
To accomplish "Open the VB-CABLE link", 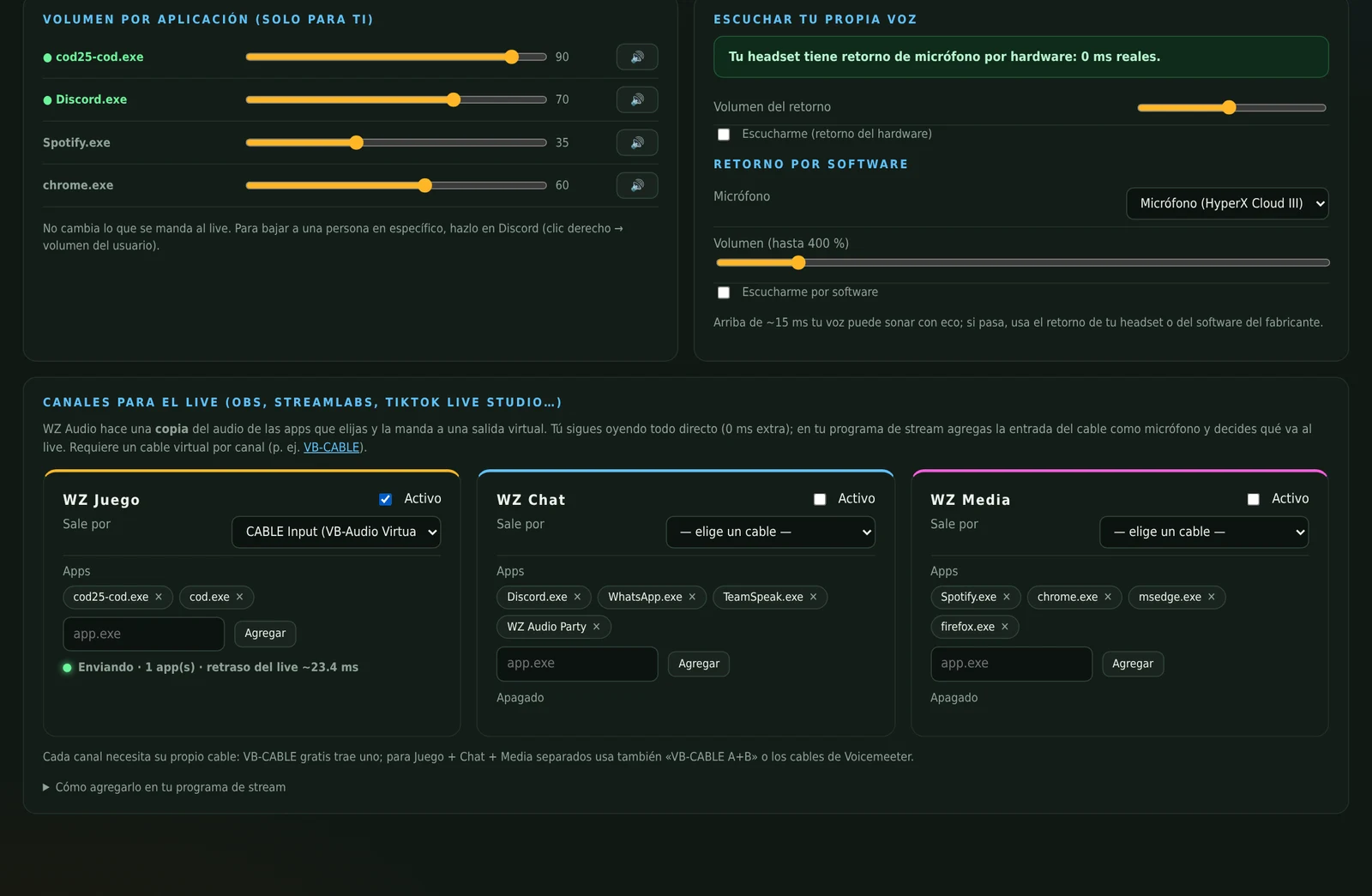I will (x=332, y=447).
